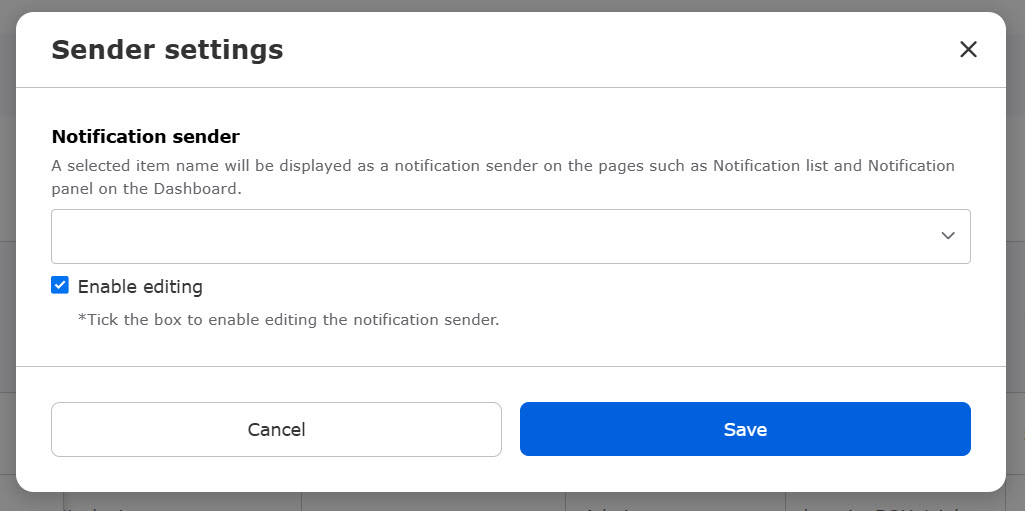This screenshot has height=511, width=1025.
Task: Click the Sender settings dialog title
Action: 167,50
